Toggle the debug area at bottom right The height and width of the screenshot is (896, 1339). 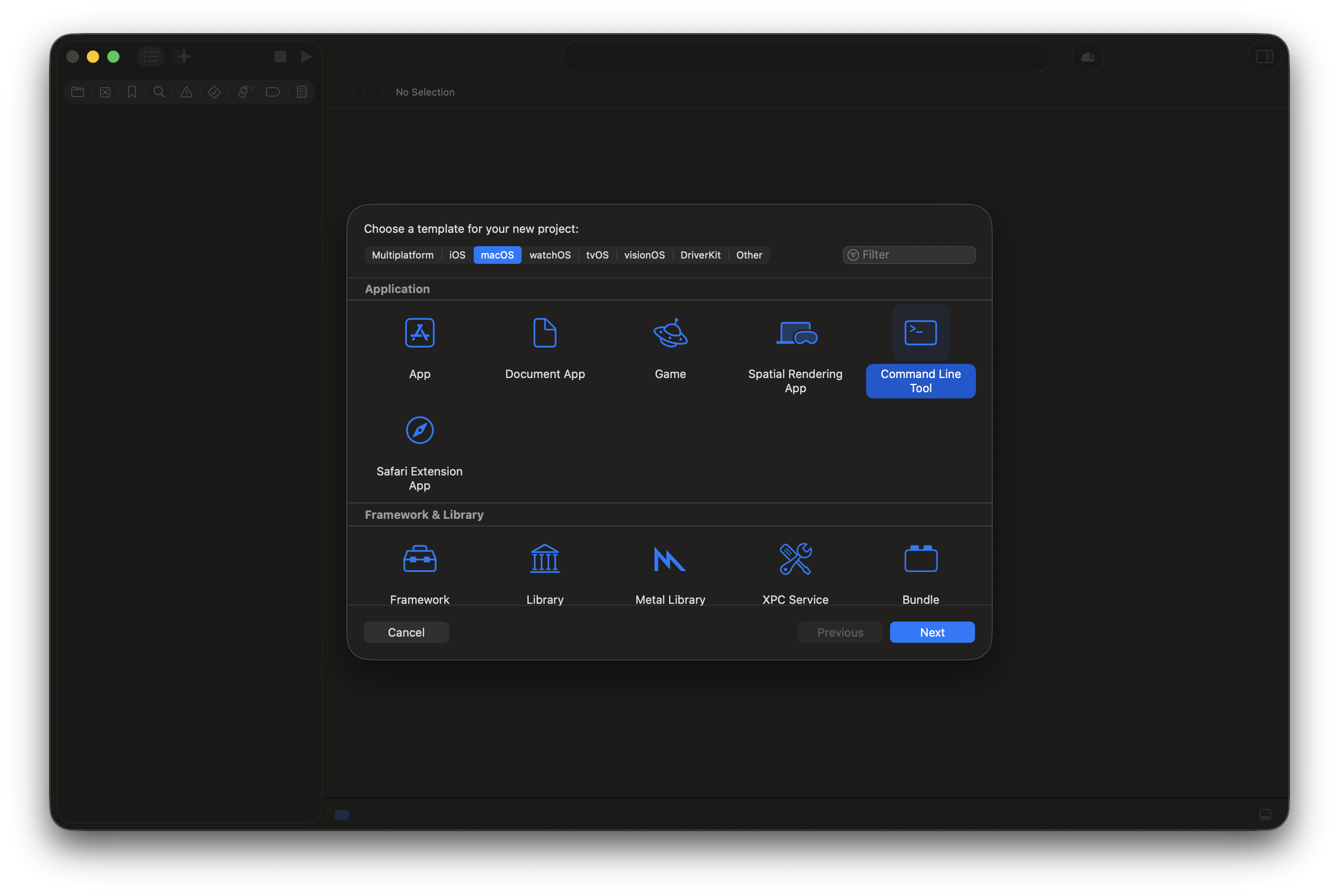coord(1265,814)
